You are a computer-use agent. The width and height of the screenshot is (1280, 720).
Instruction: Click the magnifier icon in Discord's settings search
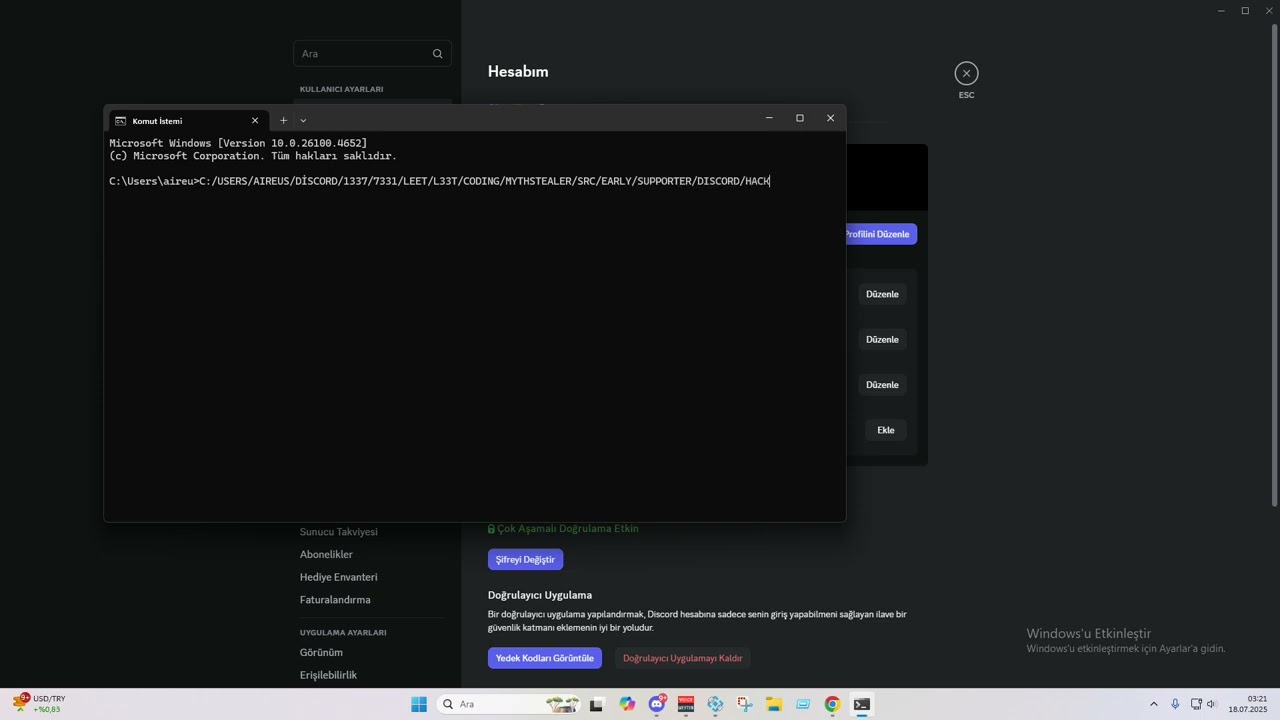437,54
